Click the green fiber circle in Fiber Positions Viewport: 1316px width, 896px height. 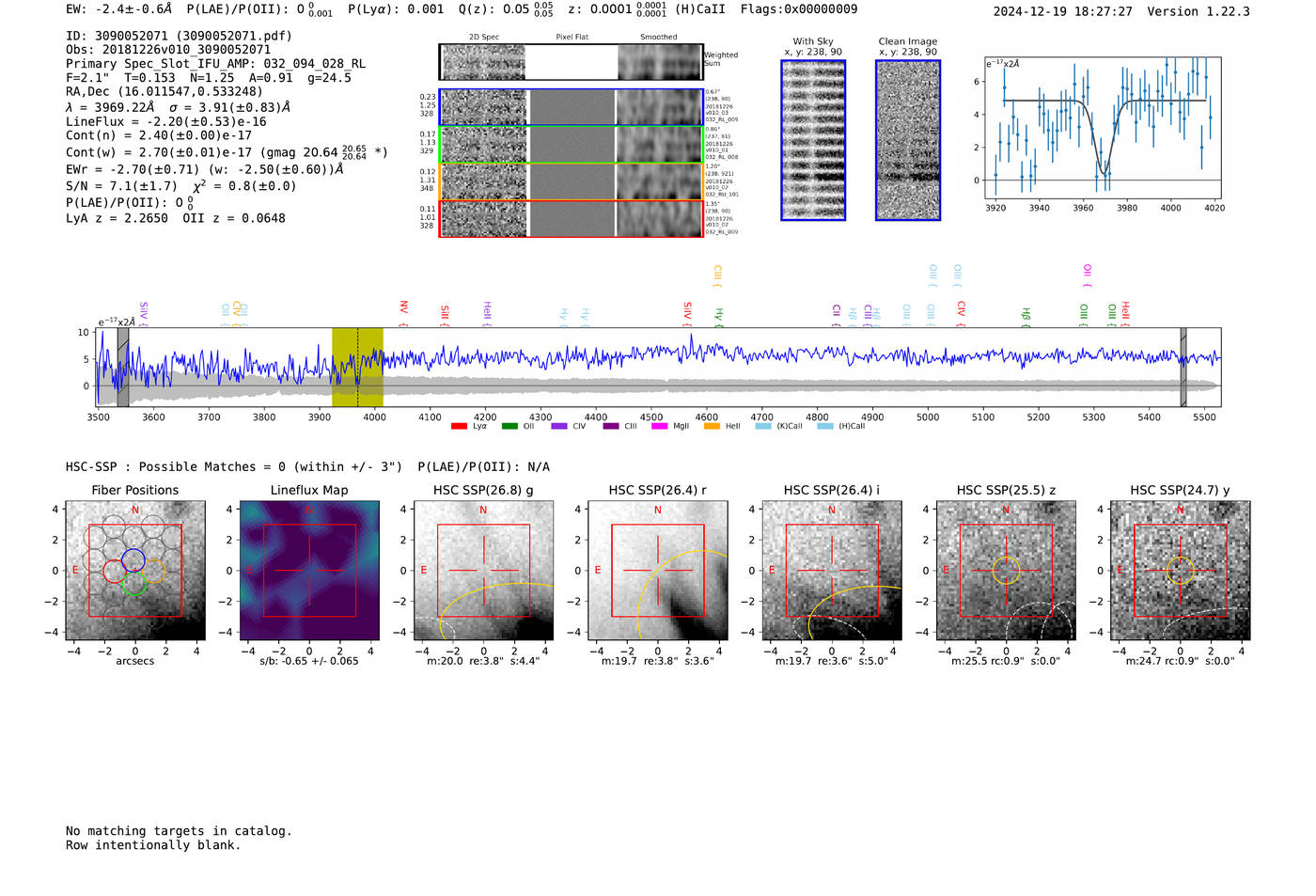click(134, 583)
